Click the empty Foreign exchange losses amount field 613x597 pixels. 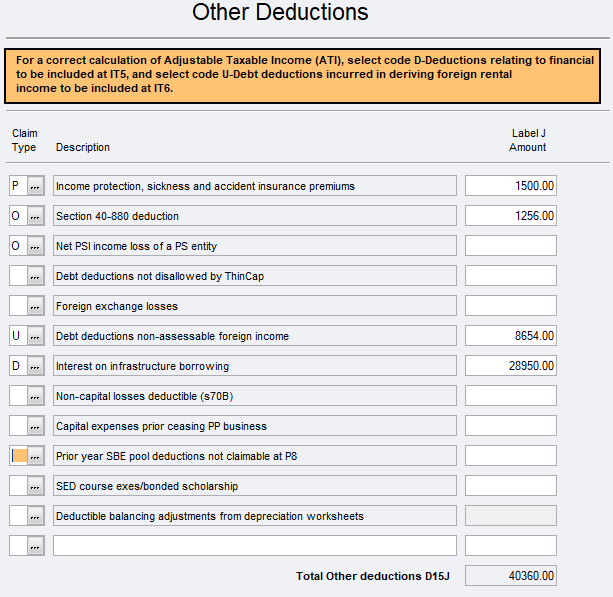point(510,306)
